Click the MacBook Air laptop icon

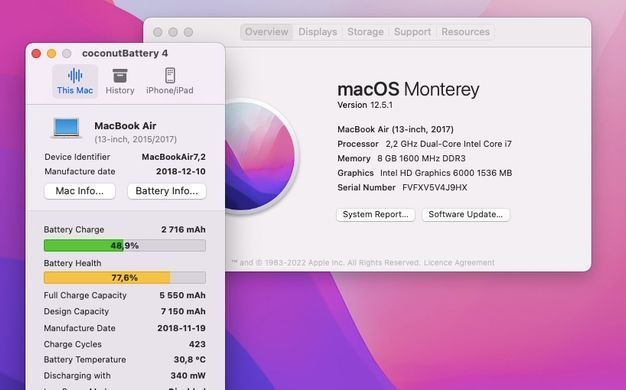66,129
